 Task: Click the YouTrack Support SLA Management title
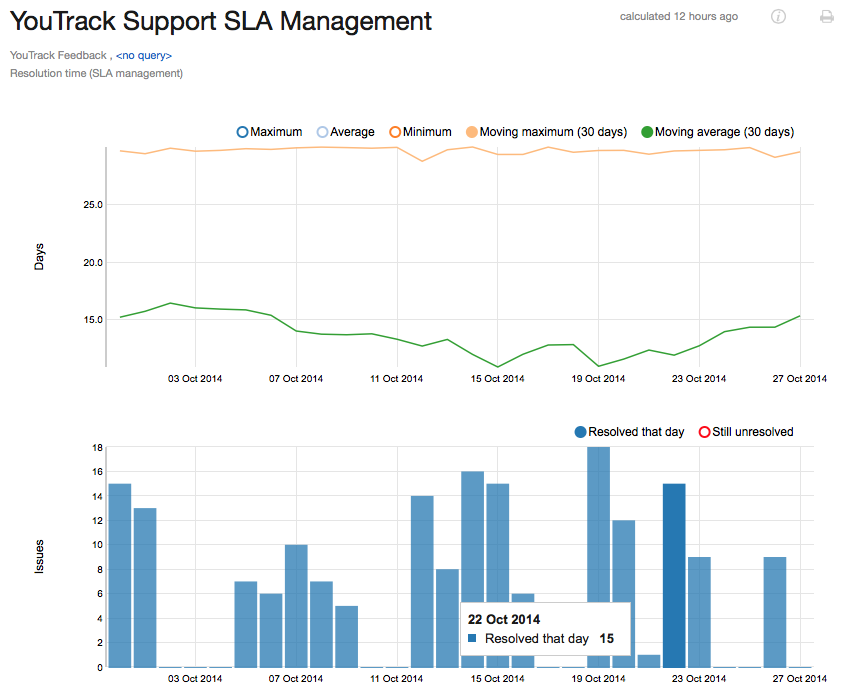click(x=220, y=21)
